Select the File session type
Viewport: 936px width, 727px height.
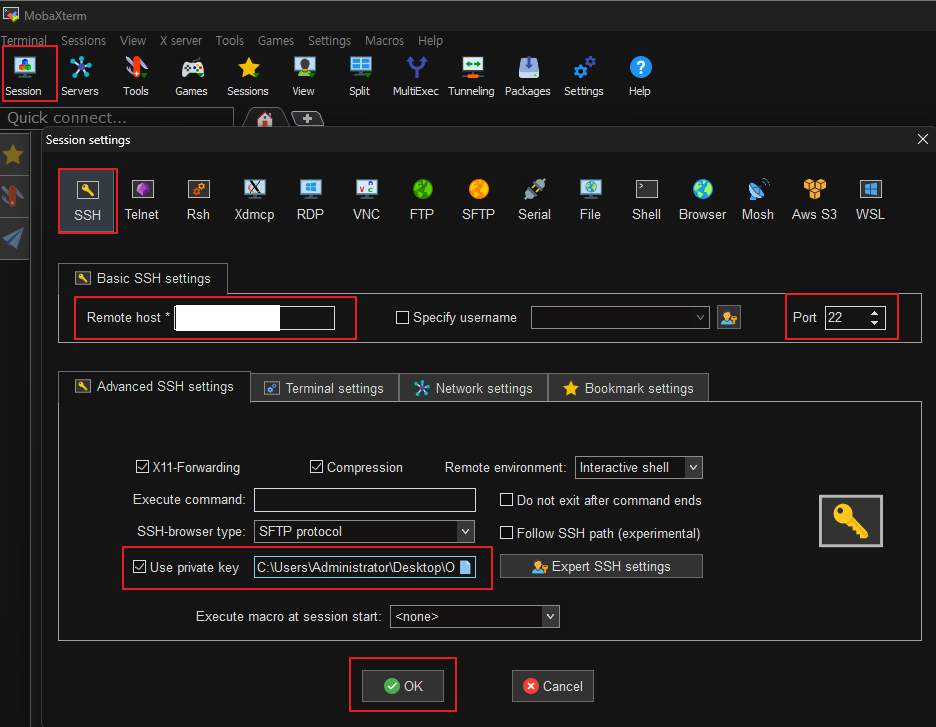point(590,201)
